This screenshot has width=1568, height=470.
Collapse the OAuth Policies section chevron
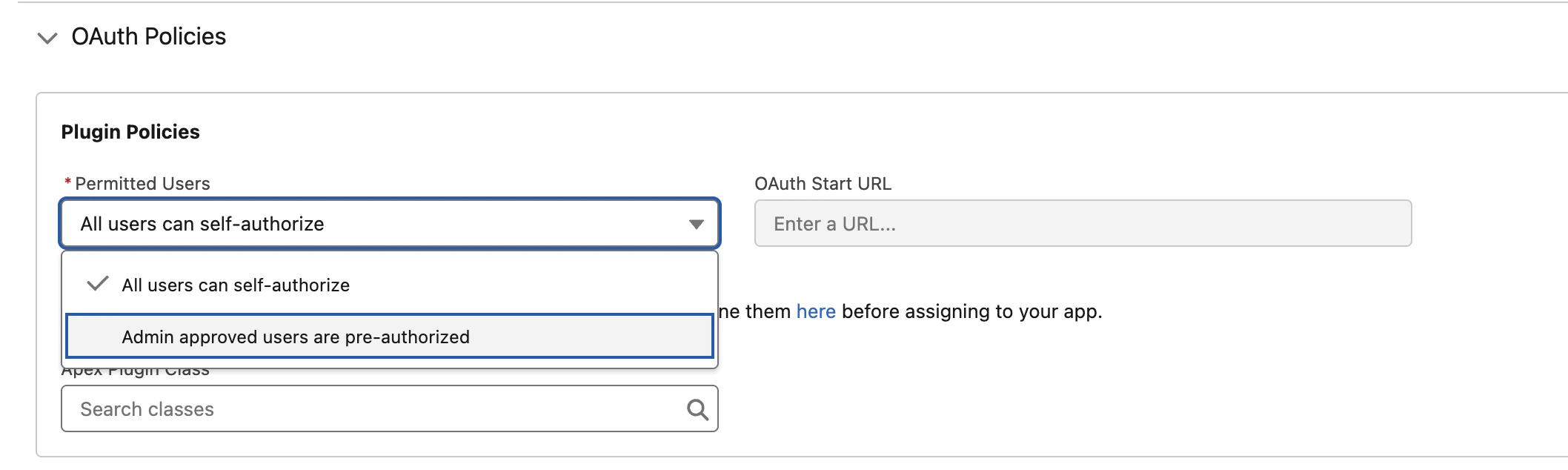tap(47, 38)
